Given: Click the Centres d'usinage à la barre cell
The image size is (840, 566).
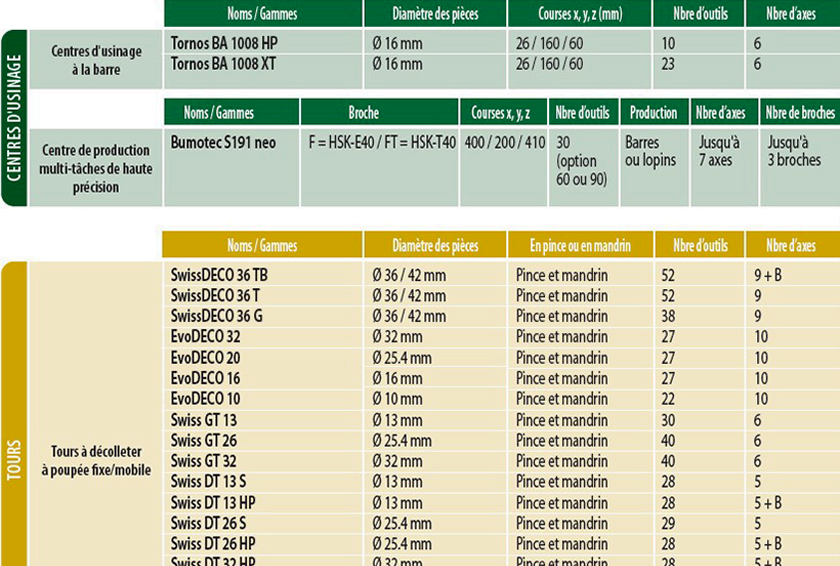Looking at the screenshot, I should [96, 60].
